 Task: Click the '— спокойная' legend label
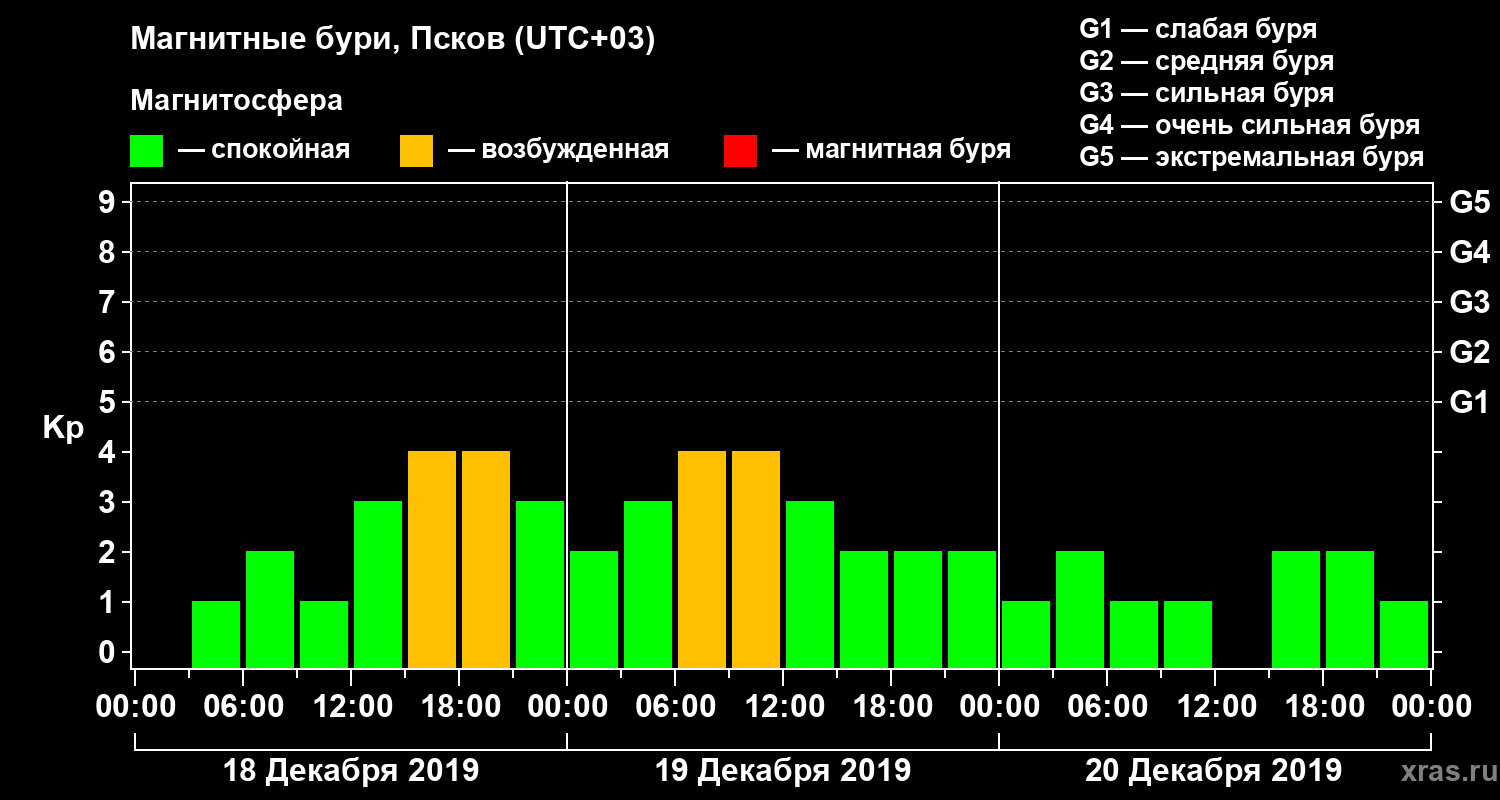pyautogui.click(x=264, y=151)
